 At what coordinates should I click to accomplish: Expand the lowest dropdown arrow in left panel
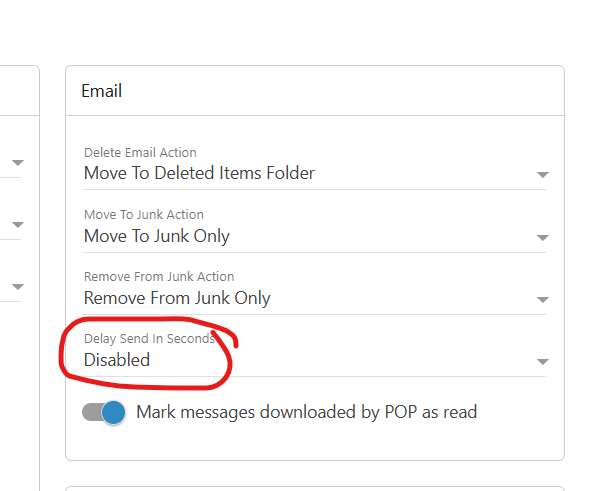pyautogui.click(x=18, y=287)
